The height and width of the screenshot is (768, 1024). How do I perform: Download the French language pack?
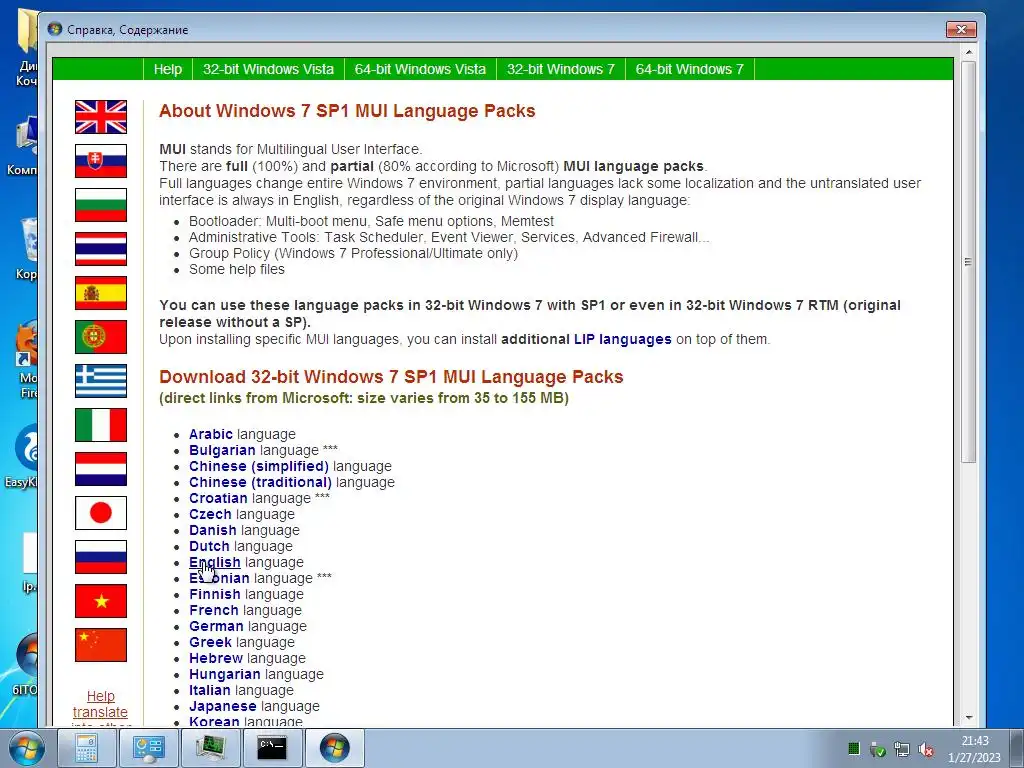tap(214, 610)
